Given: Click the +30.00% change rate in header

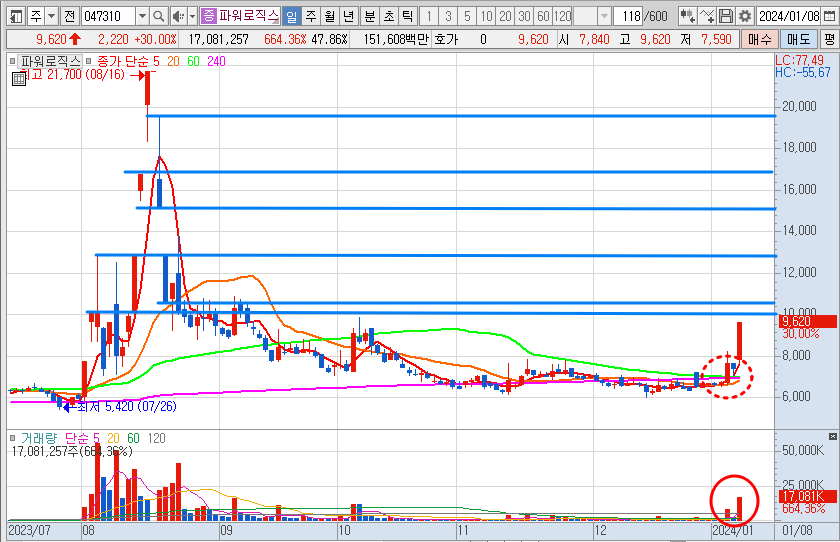Looking at the screenshot, I should (155, 39).
